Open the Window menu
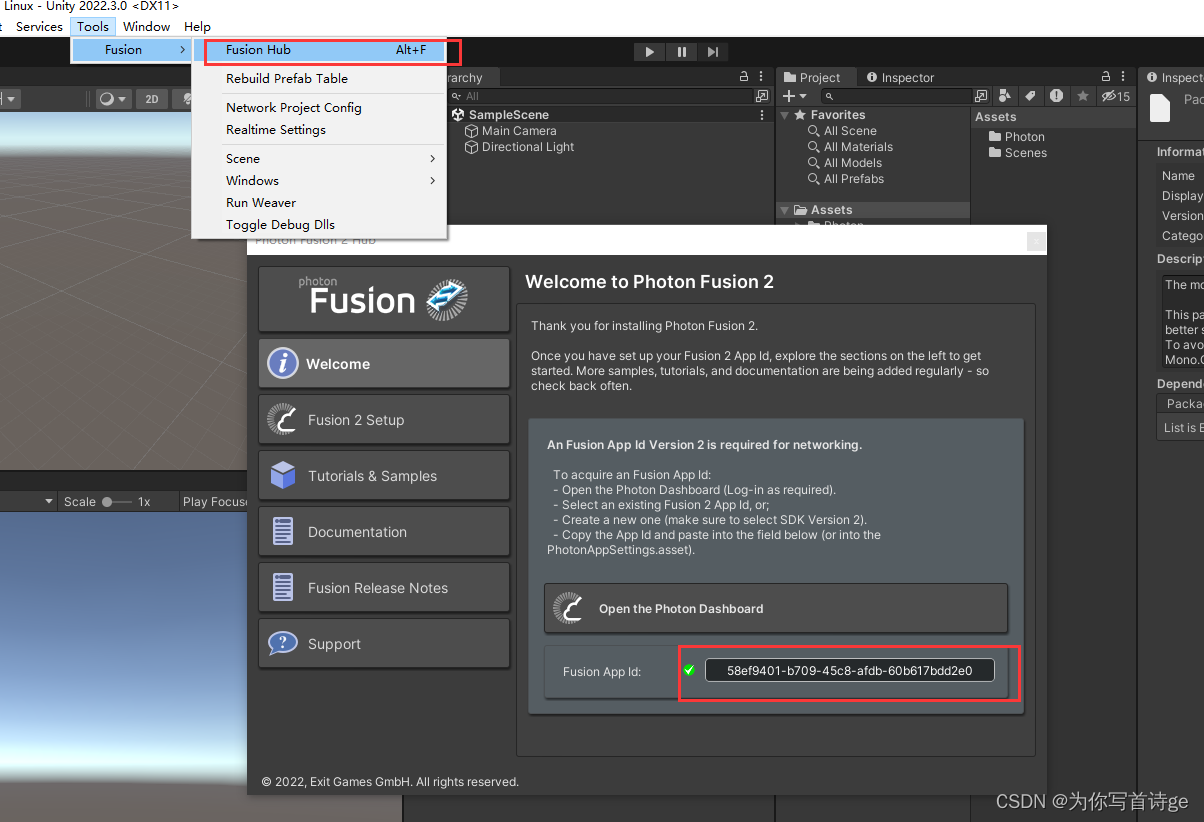The height and width of the screenshot is (822, 1204). click(146, 26)
